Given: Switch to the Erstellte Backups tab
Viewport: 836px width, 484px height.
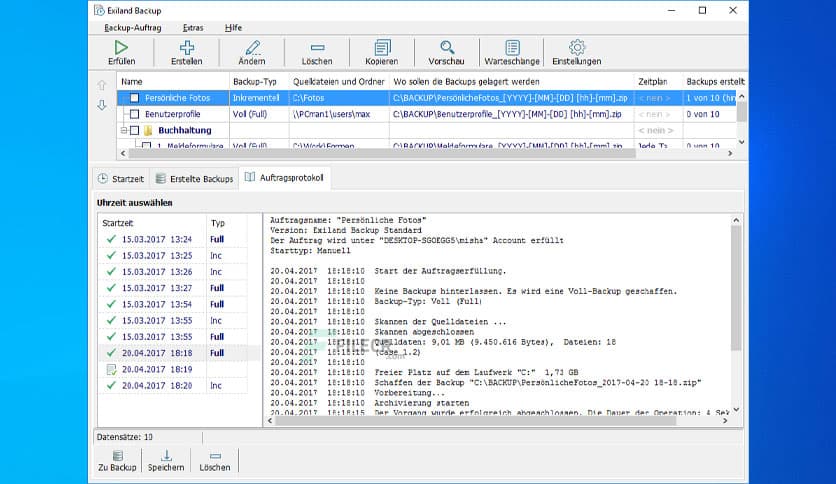Looking at the screenshot, I should tap(195, 179).
